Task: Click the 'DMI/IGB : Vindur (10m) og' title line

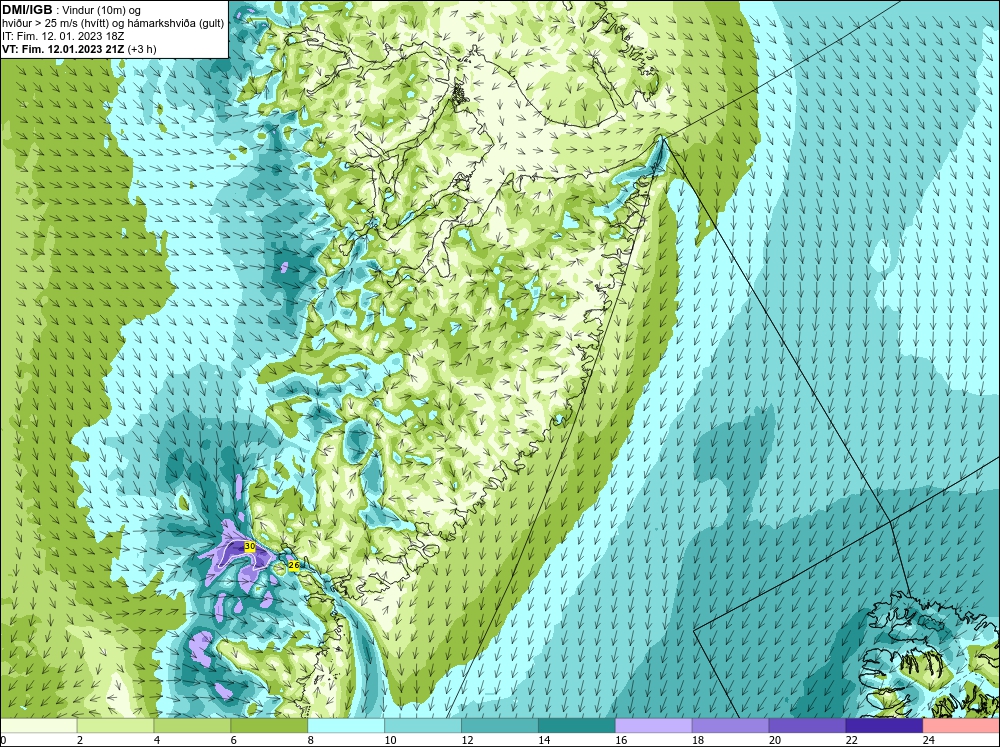Action: click(x=72, y=10)
